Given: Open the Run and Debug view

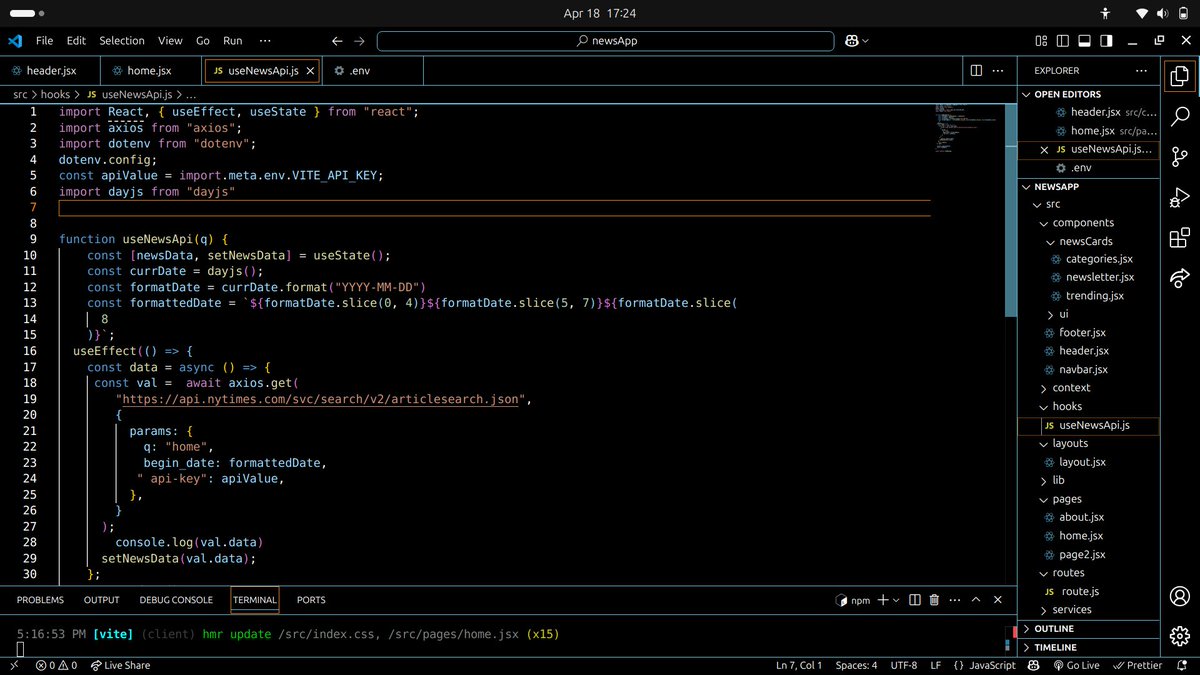Looking at the screenshot, I should [1180, 198].
